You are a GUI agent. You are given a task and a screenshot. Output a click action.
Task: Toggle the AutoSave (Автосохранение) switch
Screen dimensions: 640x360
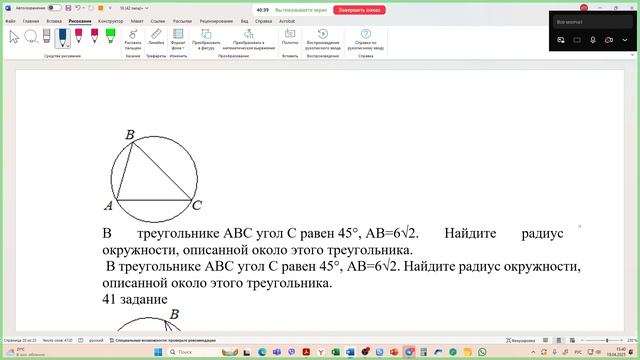point(54,8)
